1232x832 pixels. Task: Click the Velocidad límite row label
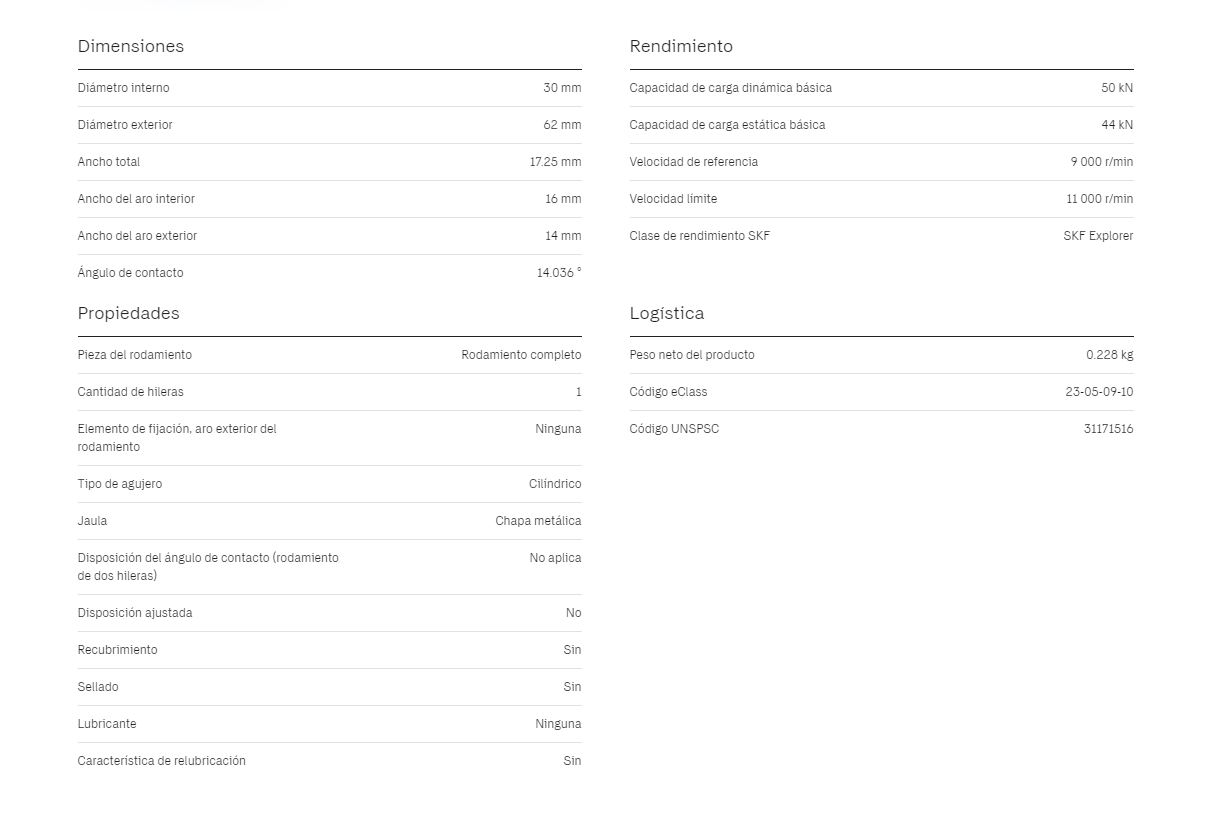click(x=674, y=199)
